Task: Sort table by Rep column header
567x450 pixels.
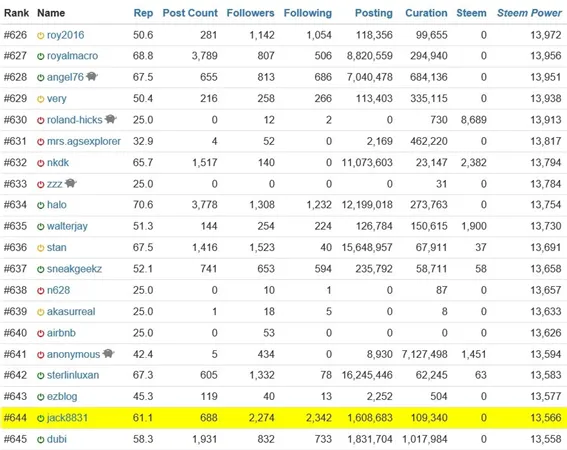Action: (143, 13)
